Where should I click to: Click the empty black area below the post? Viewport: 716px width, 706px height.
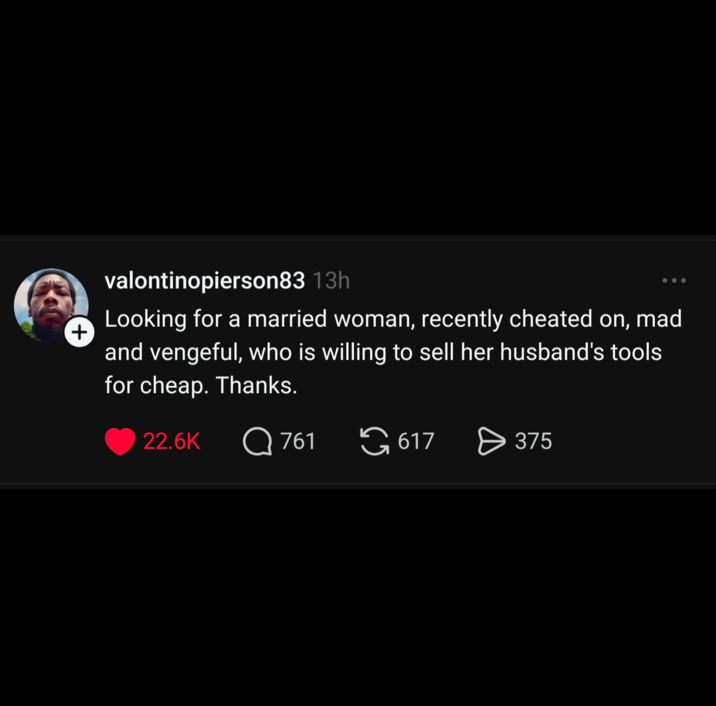coord(358,597)
